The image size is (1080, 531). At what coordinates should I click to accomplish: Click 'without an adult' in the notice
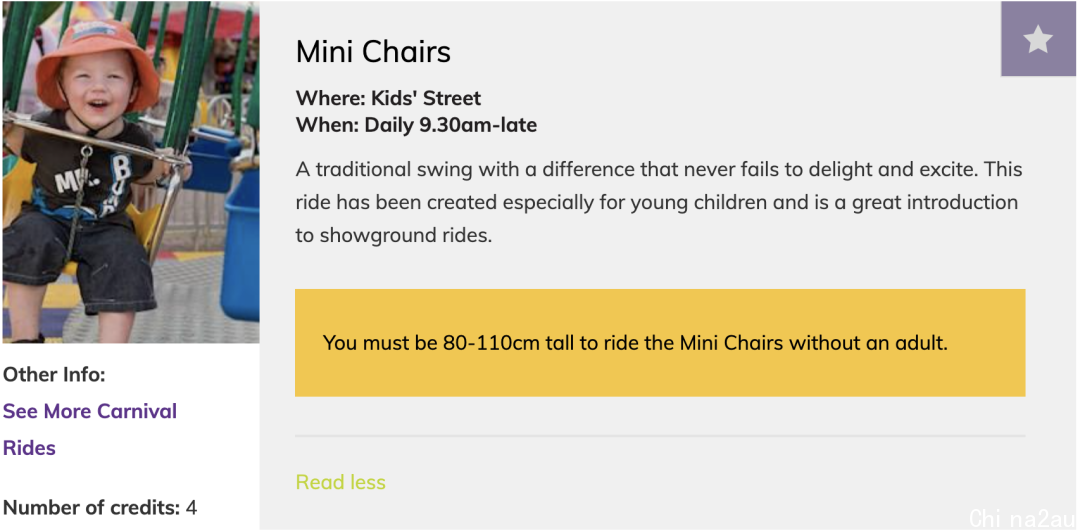[x=868, y=343]
